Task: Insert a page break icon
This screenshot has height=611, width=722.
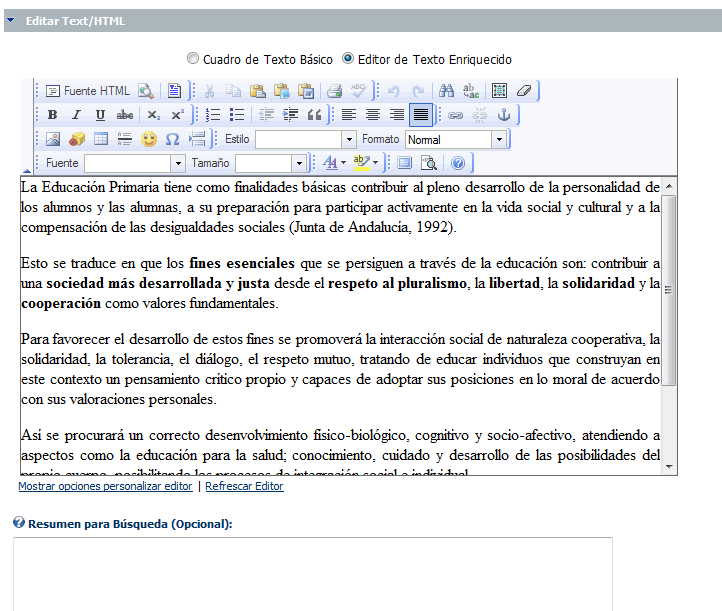Action: pyautogui.click(x=197, y=139)
